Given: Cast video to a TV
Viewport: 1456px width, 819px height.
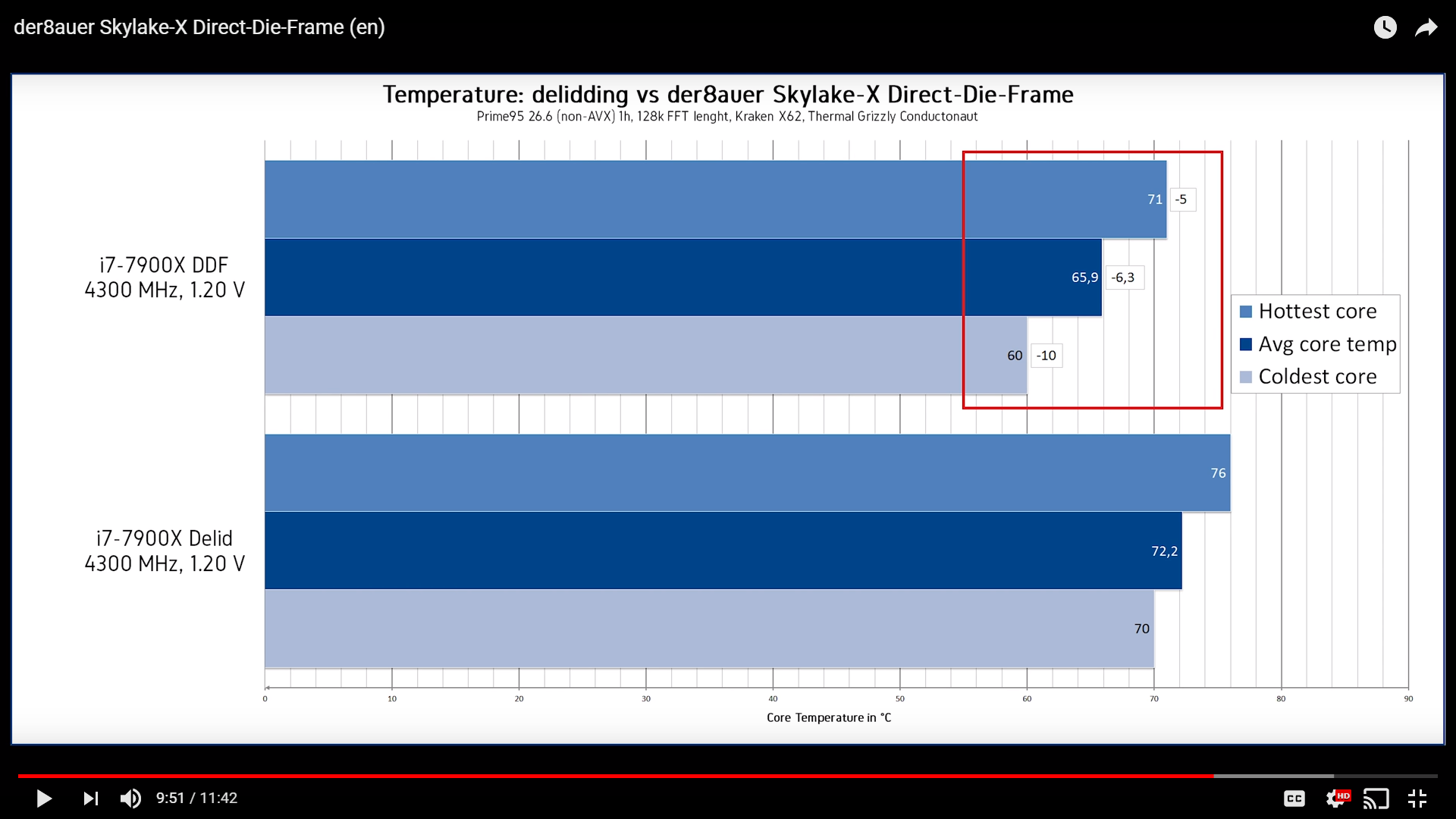Looking at the screenshot, I should tap(1376, 799).
